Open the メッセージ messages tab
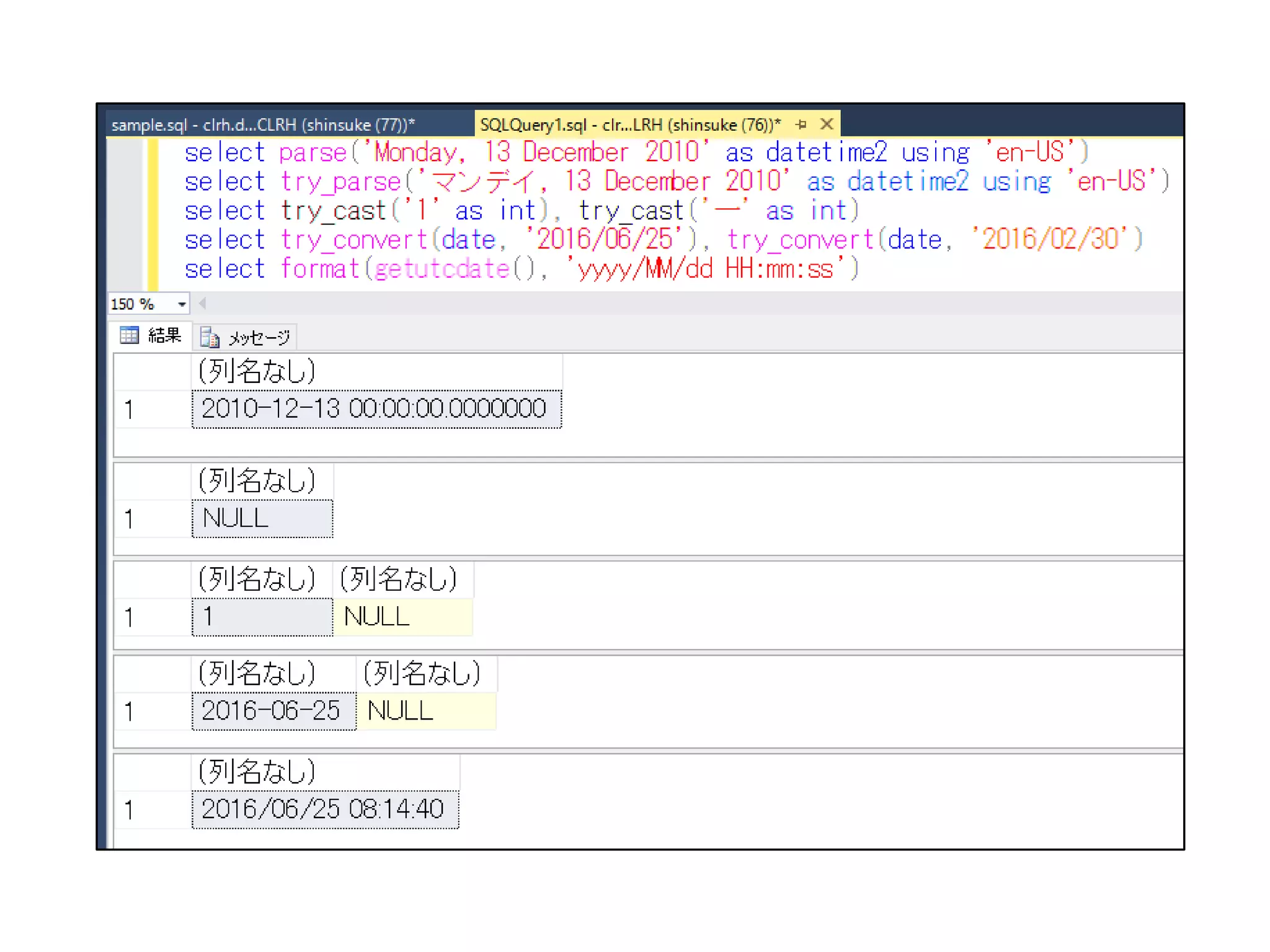 click(259, 338)
